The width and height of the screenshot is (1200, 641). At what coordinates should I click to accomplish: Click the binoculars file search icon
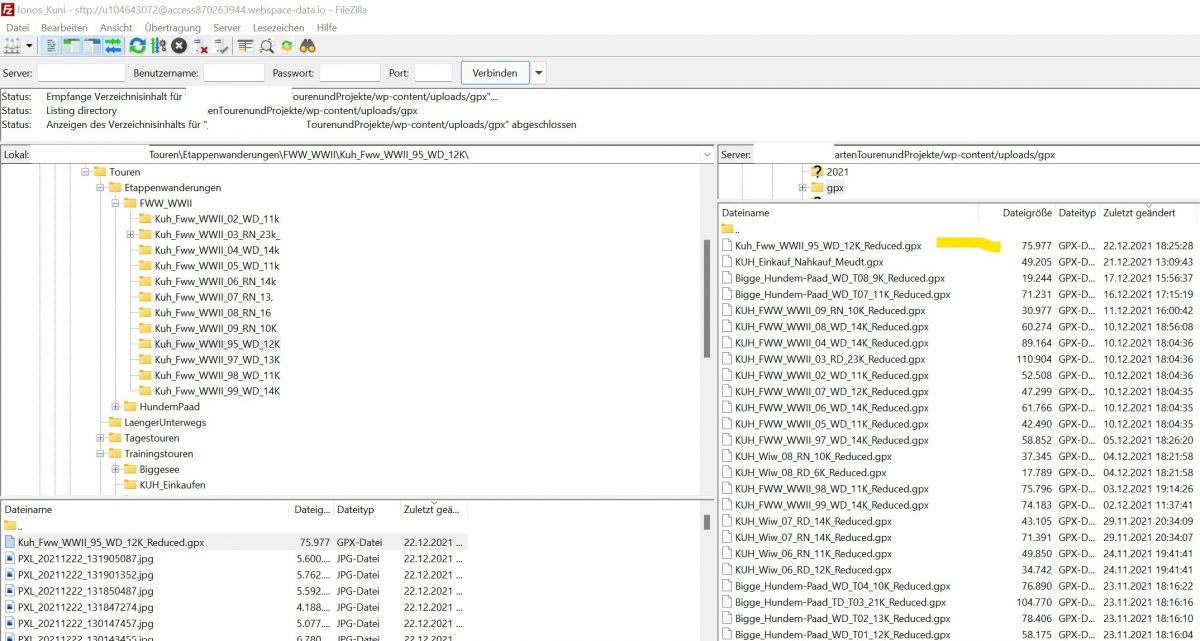click(308, 46)
